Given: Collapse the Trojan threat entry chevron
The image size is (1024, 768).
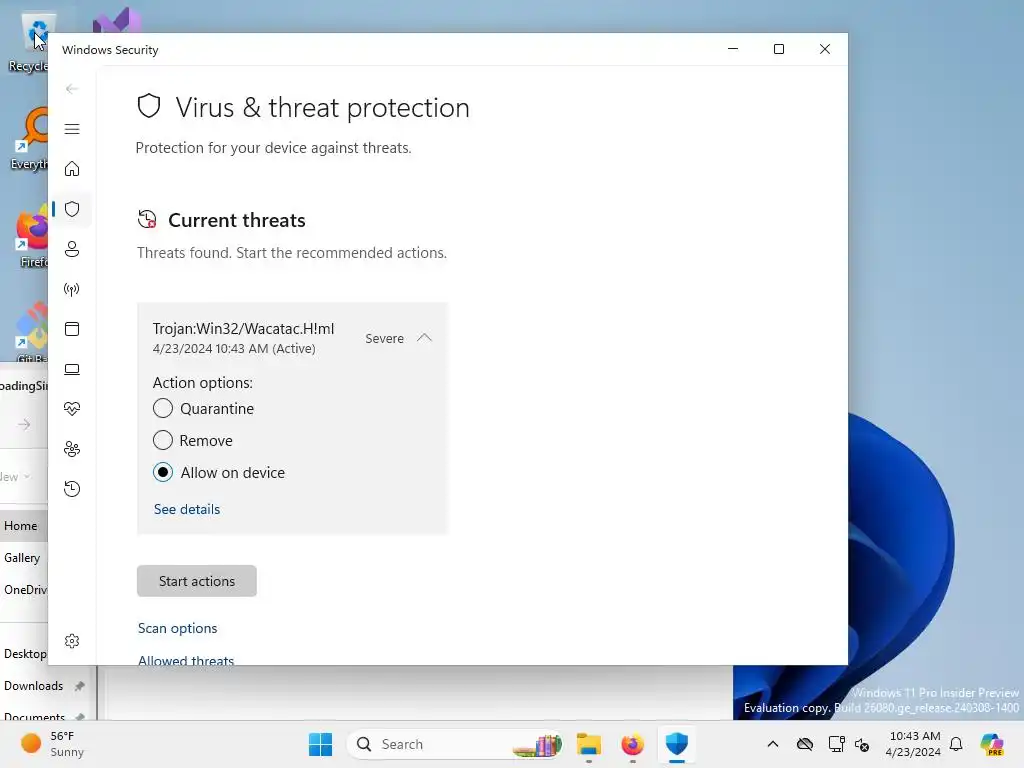Looking at the screenshot, I should [x=424, y=338].
